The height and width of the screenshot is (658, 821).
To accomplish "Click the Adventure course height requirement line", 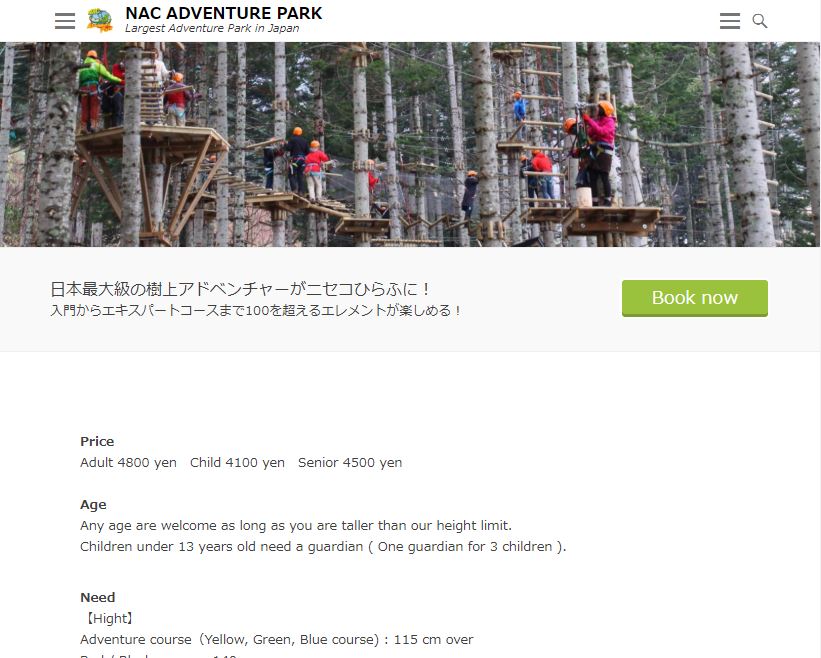I will click(x=276, y=640).
